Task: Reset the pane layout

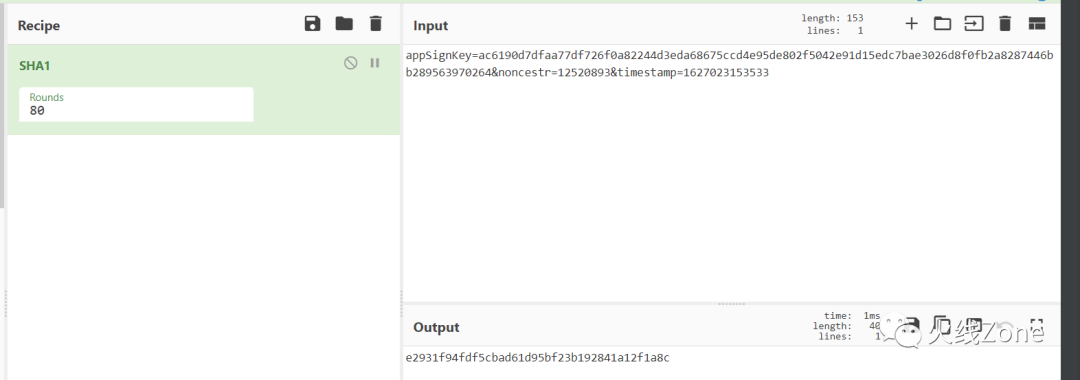Action: 1037,24
